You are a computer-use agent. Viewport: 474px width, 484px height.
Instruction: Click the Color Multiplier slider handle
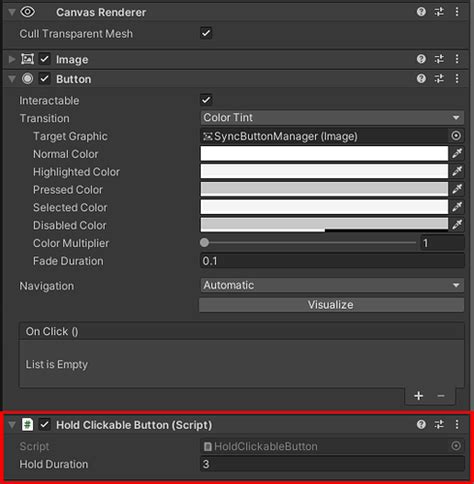tap(204, 243)
